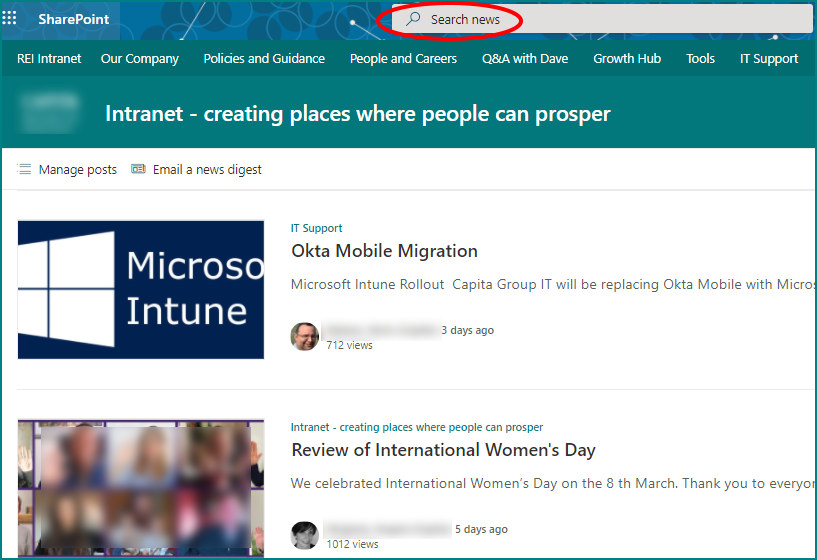Viewport: 817px width, 560px height.
Task: Click the IT Support category link above Okta
Action: [316, 228]
